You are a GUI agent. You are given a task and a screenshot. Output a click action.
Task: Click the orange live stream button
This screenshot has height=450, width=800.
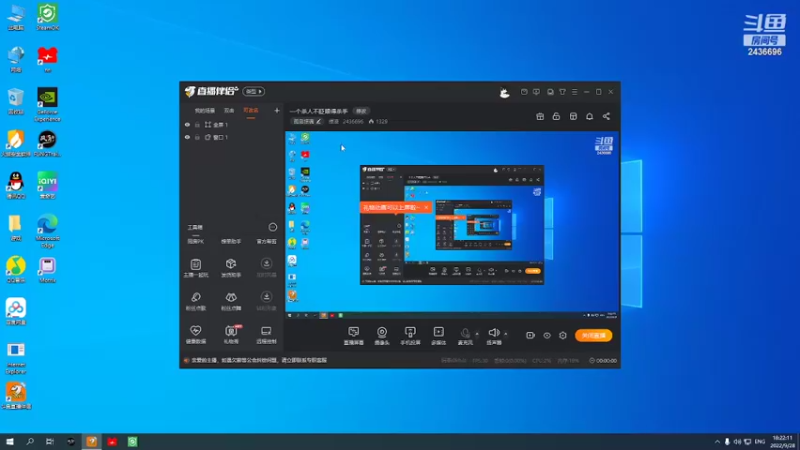(593, 335)
